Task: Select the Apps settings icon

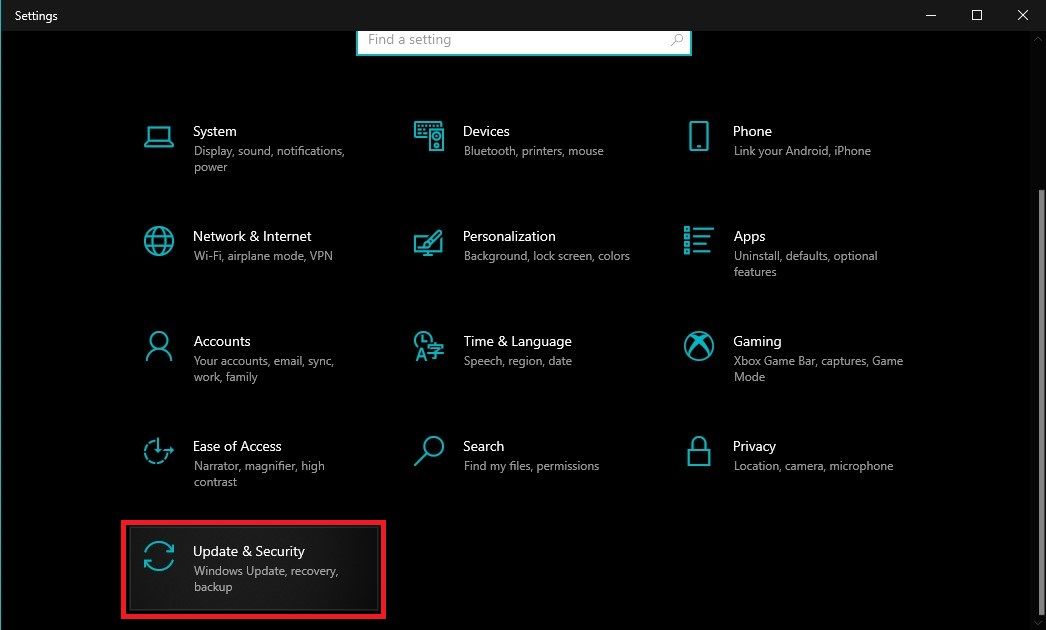Action: pos(698,241)
